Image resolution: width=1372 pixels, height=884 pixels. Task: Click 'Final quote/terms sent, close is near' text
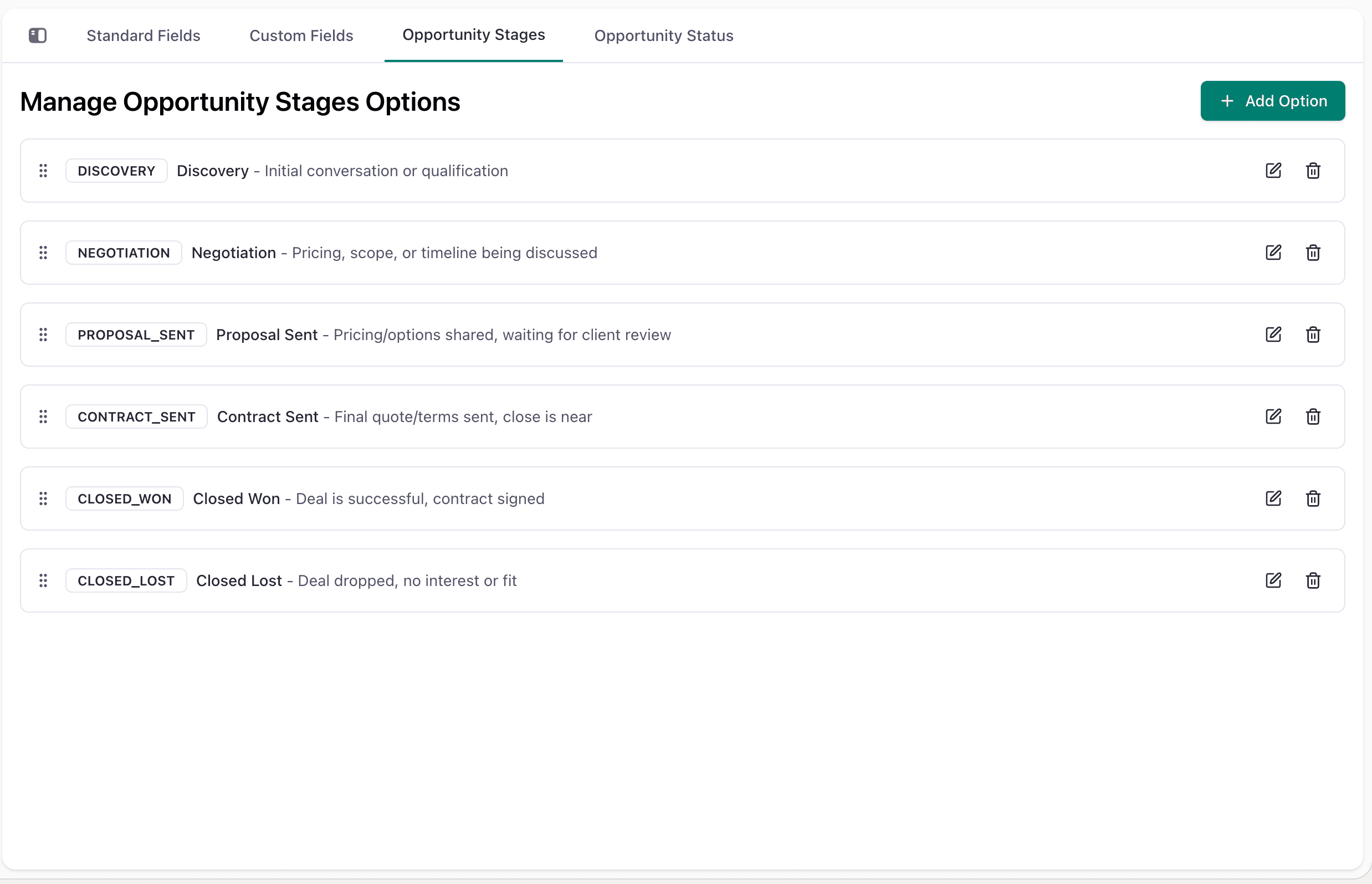[x=463, y=417]
